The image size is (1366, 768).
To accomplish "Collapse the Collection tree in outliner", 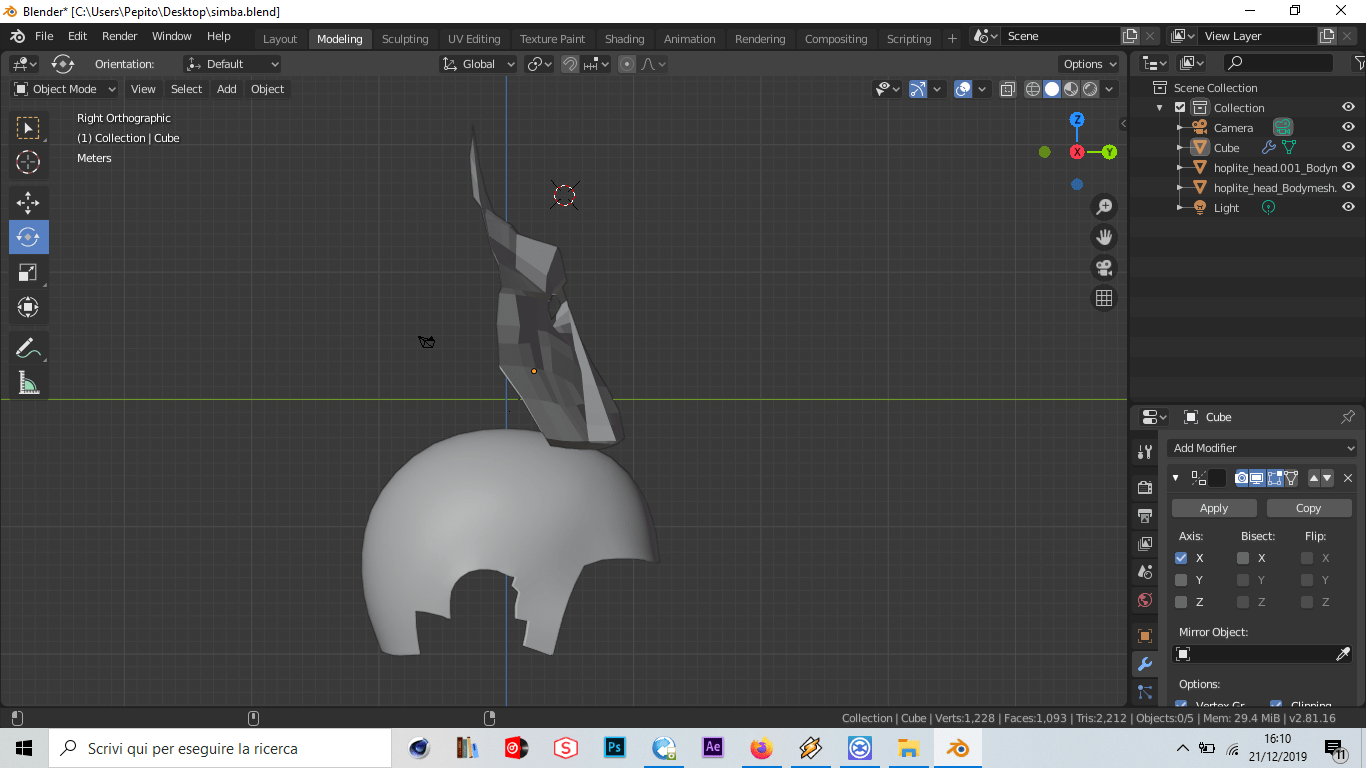I will (x=1160, y=108).
